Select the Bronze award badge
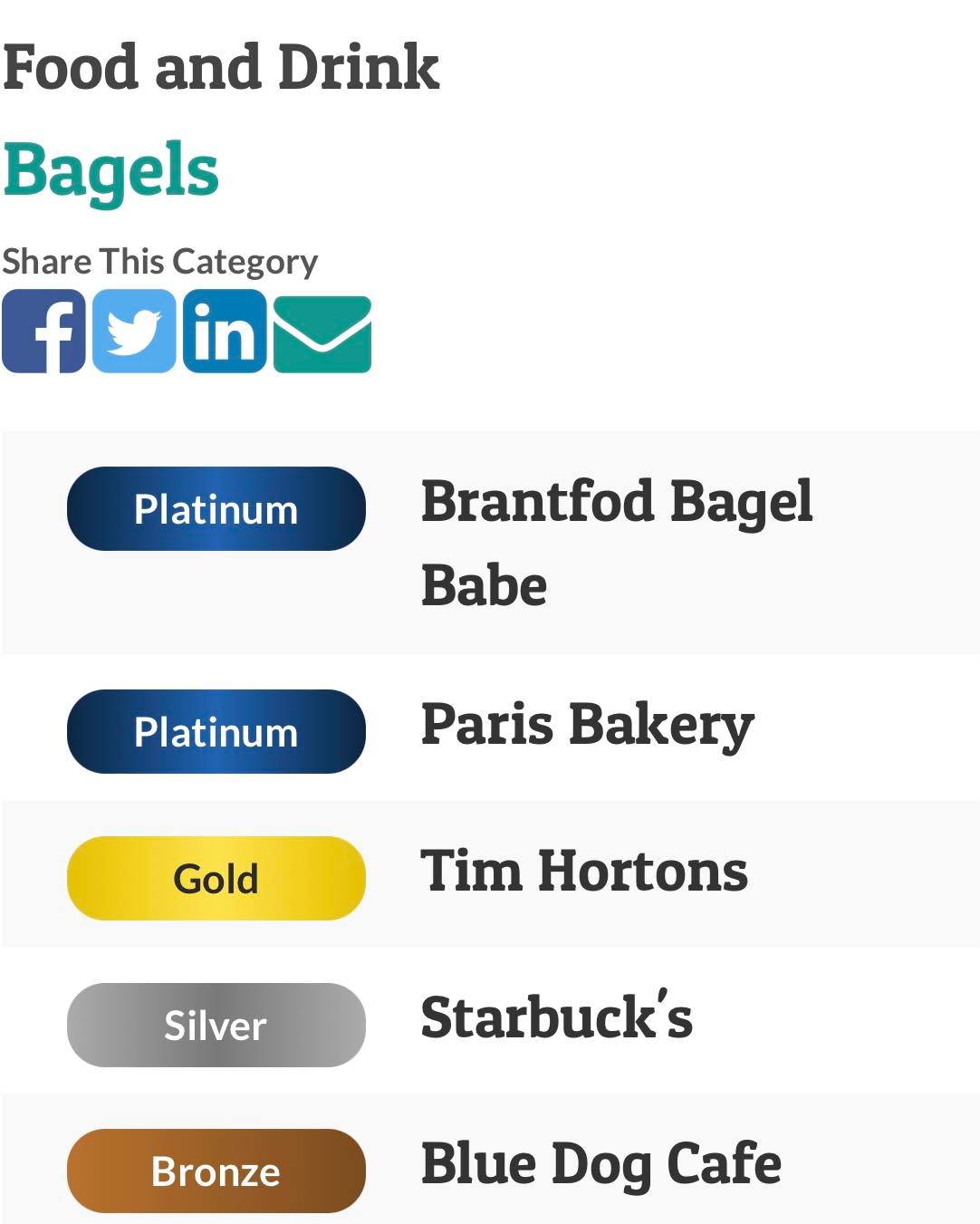This screenshot has height=1224, width=980. tap(216, 1171)
